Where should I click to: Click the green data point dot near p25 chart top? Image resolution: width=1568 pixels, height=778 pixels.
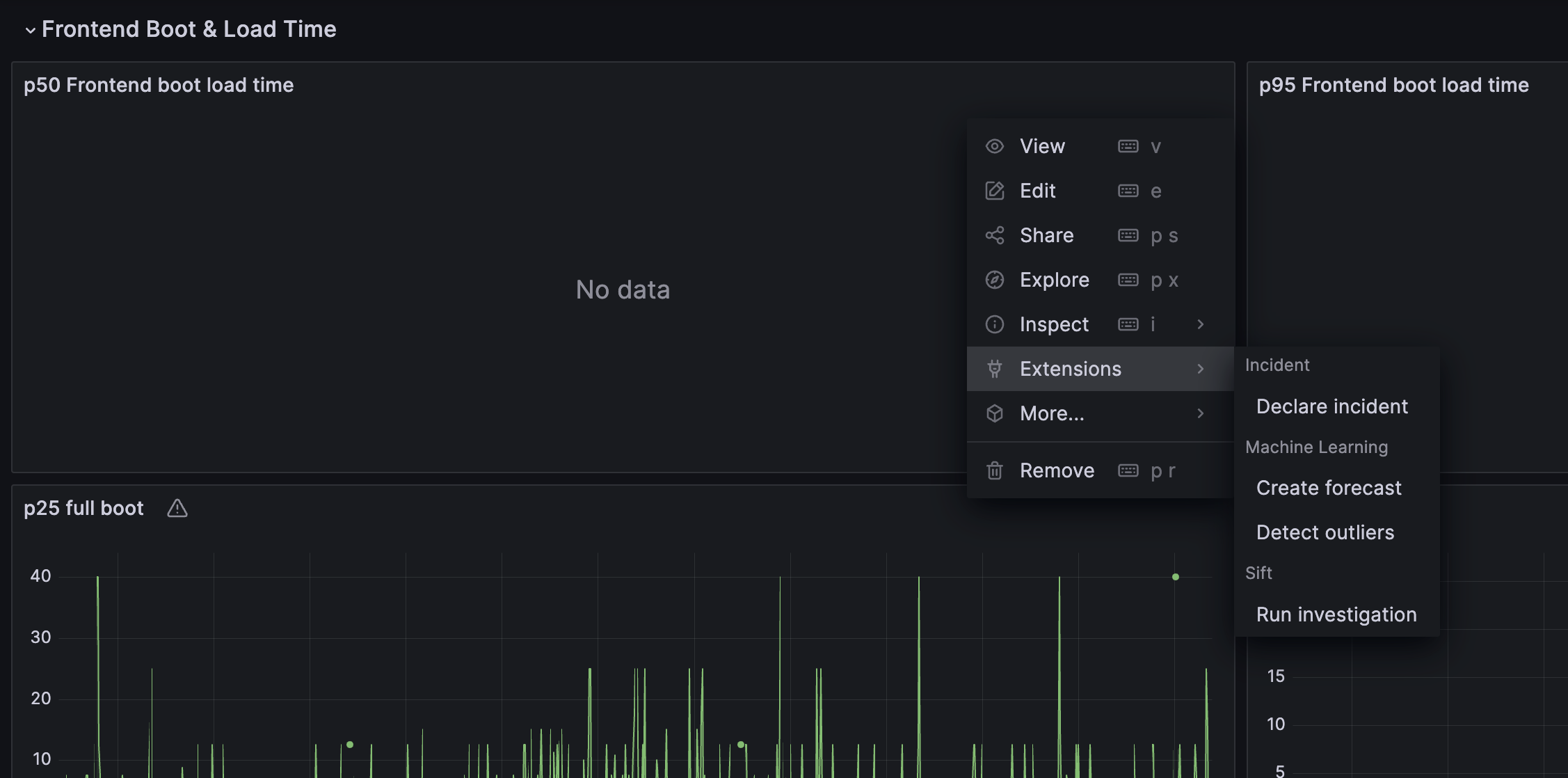pyautogui.click(x=1176, y=575)
